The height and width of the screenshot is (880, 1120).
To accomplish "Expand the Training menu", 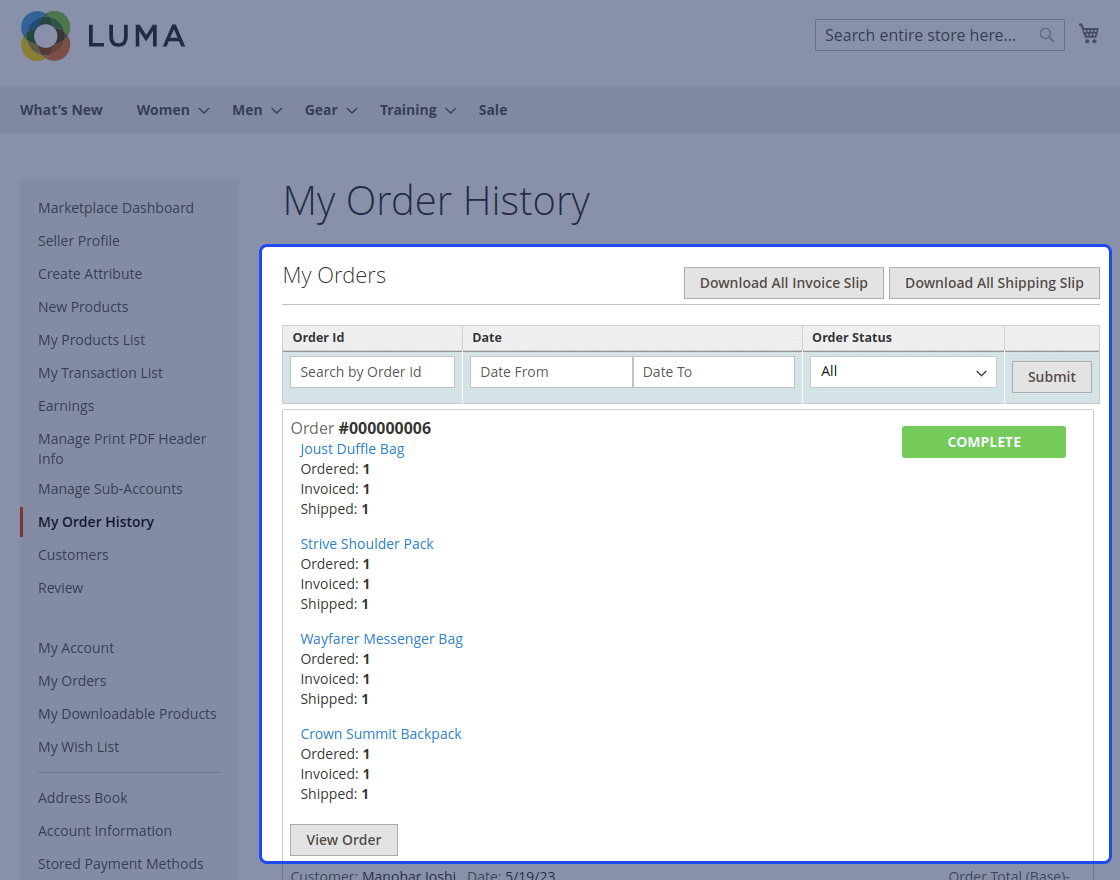I will [418, 110].
